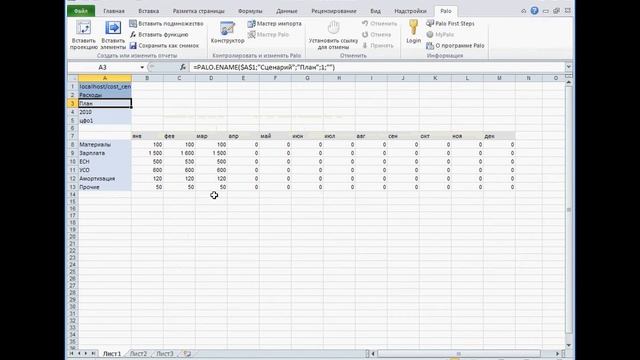
Task: Click the insert new sheet tab icon
Action: [x=187, y=353]
